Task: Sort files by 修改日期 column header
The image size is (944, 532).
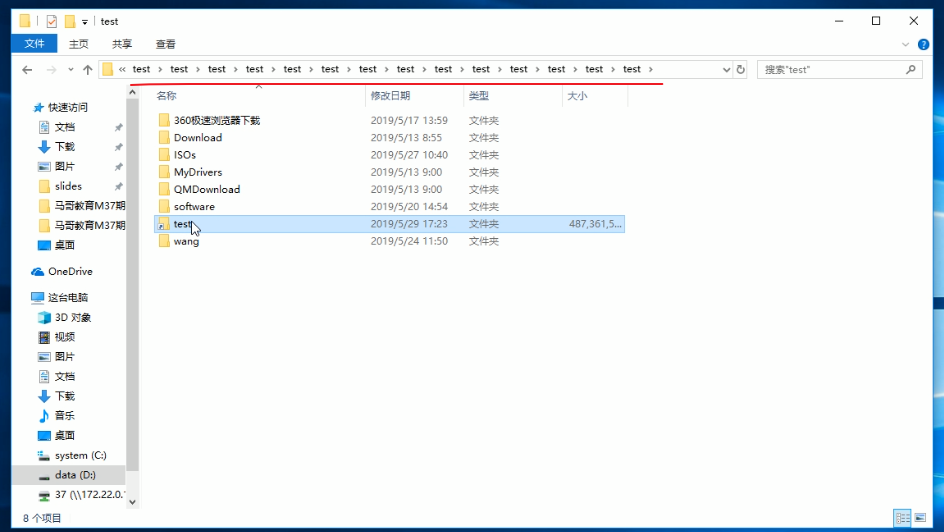Action: 390,96
